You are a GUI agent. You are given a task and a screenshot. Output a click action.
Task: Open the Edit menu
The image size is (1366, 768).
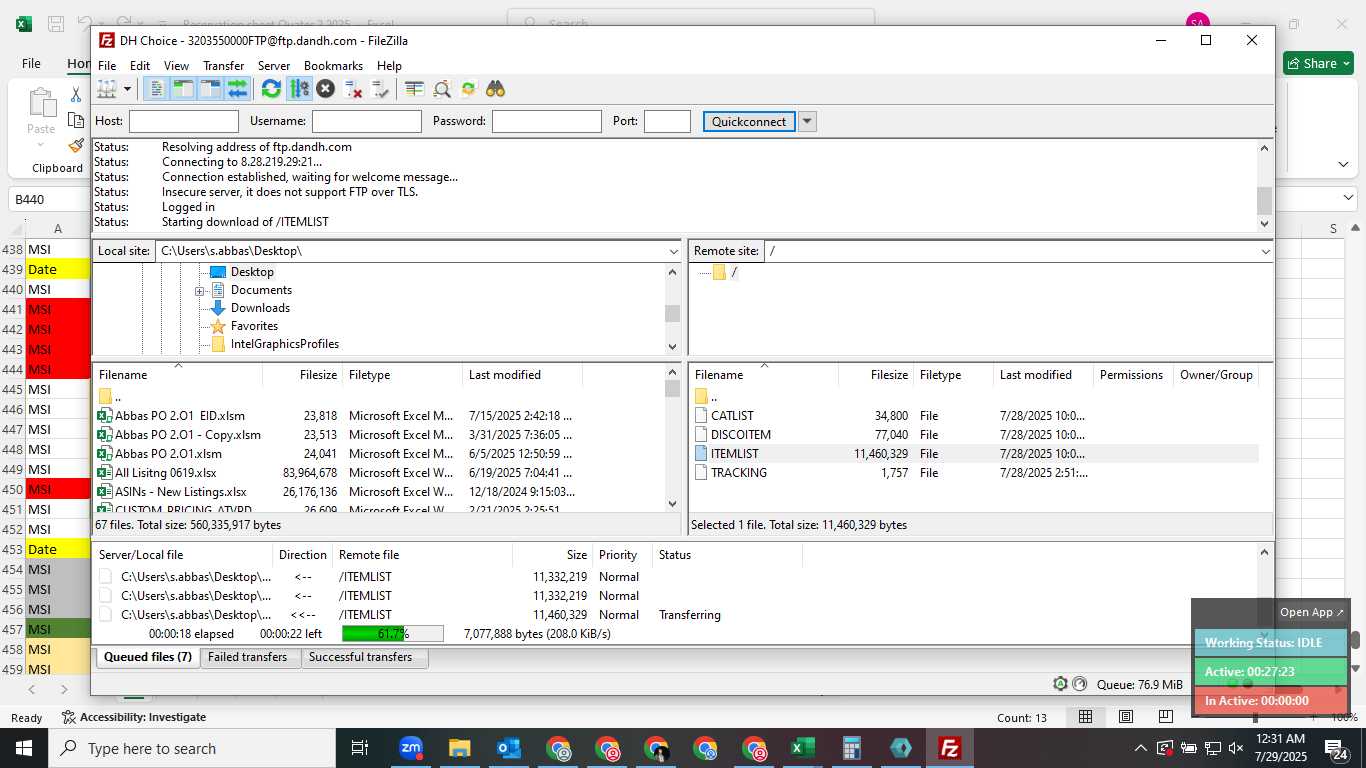click(x=140, y=66)
